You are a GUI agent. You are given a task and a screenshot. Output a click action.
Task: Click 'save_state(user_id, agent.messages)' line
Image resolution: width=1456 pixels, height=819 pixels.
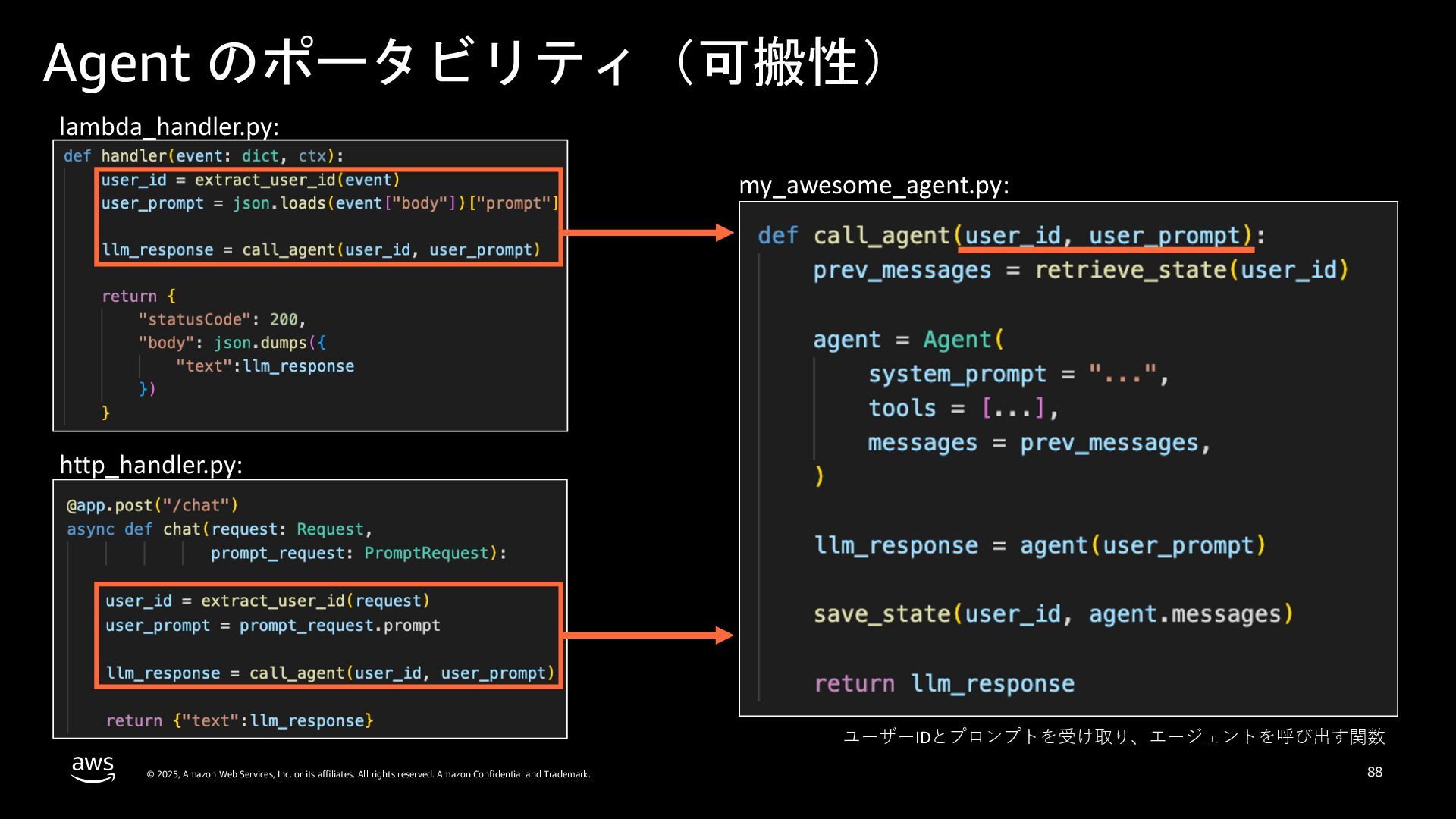coord(1054,614)
